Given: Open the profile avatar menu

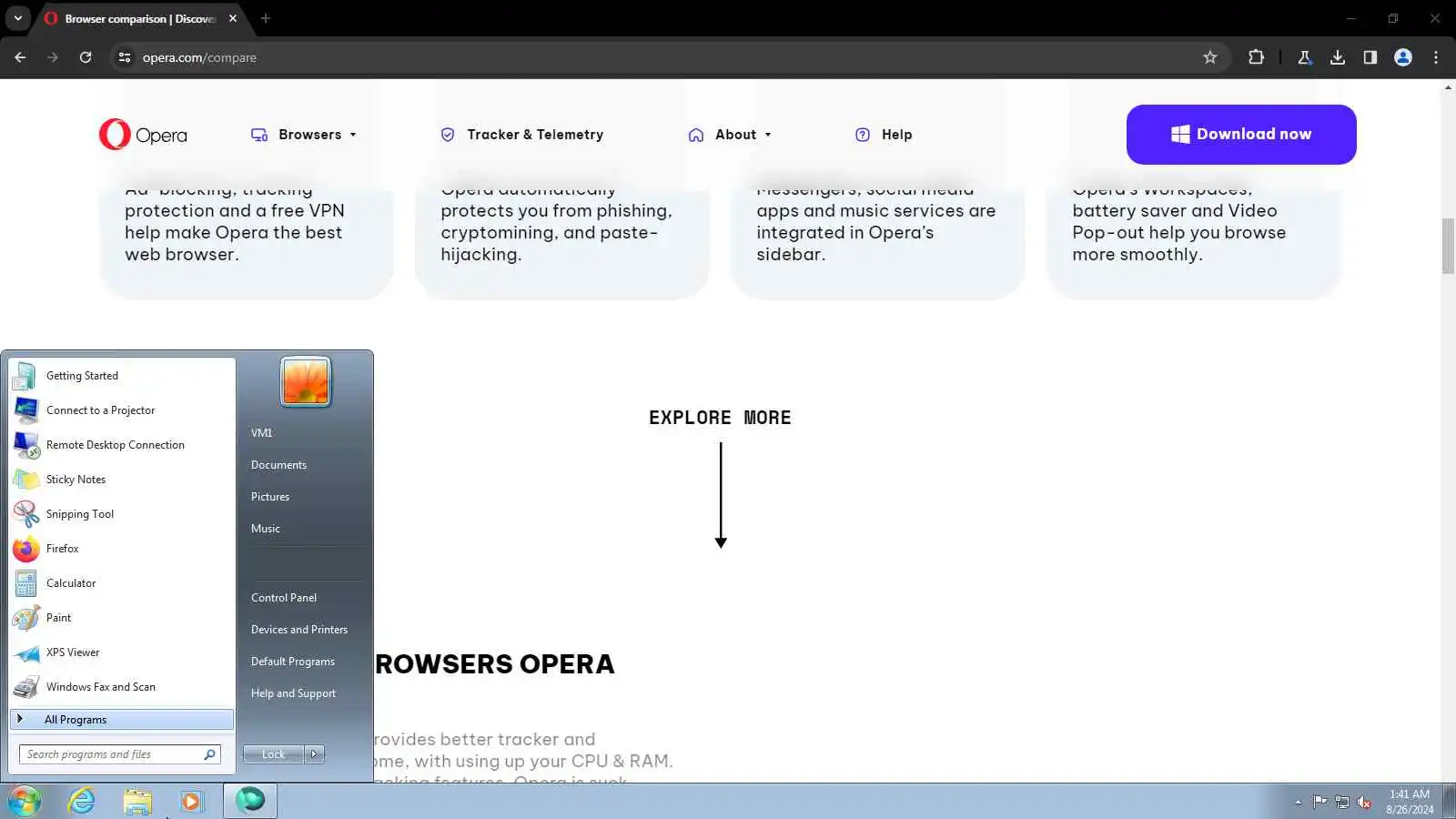Looking at the screenshot, I should [1403, 57].
